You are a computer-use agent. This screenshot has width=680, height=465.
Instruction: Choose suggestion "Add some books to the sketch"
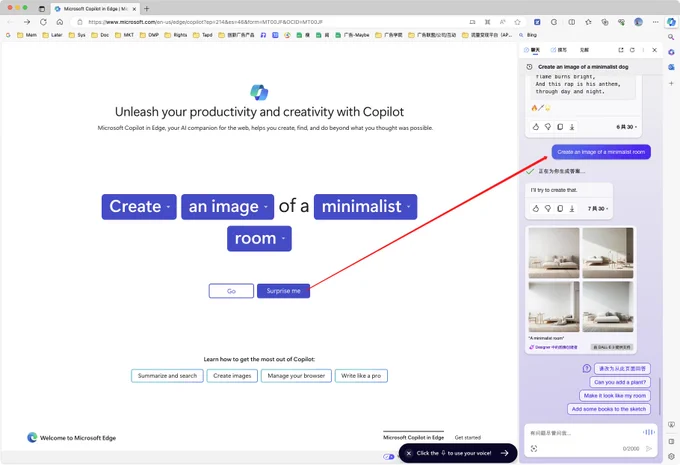[x=608, y=409]
